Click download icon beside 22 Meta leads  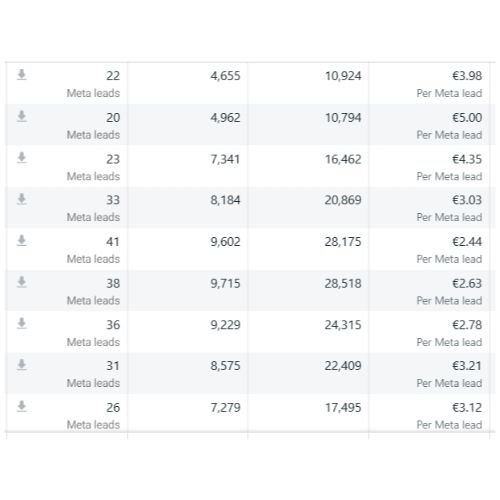tap(22, 75)
